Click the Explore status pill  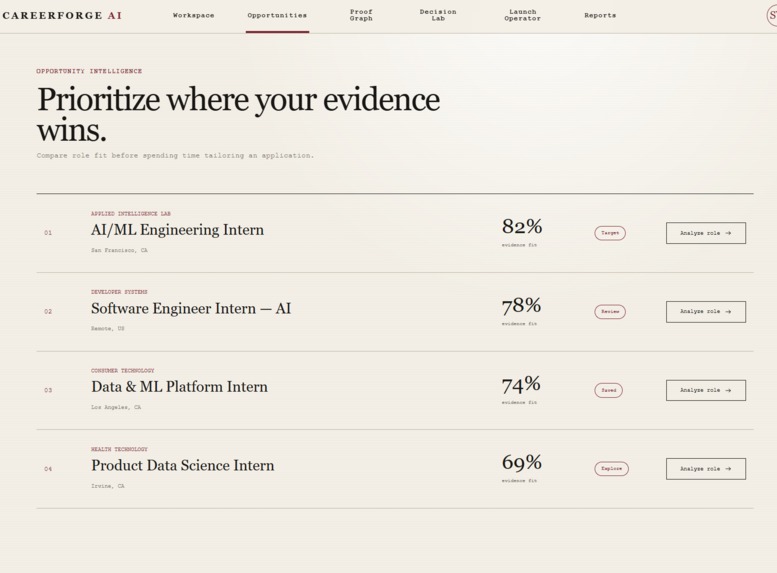(x=611, y=469)
